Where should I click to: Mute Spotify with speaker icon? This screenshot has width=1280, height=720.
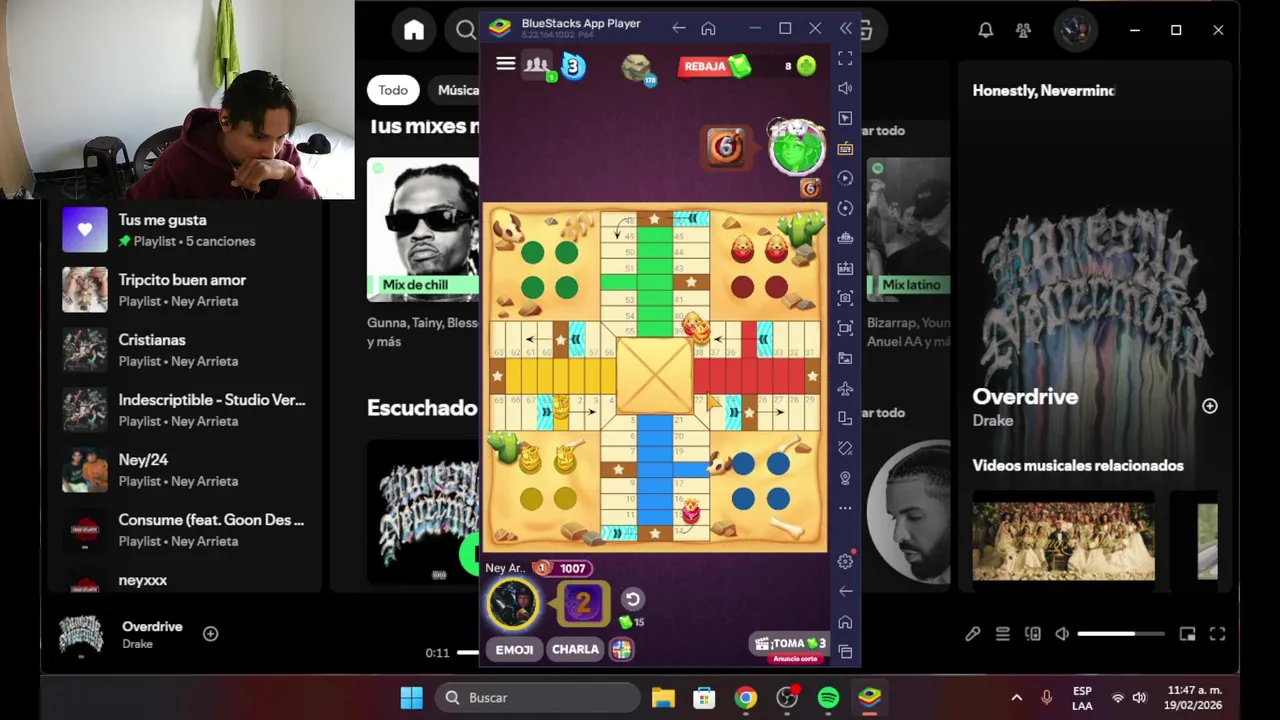pyautogui.click(x=1061, y=634)
